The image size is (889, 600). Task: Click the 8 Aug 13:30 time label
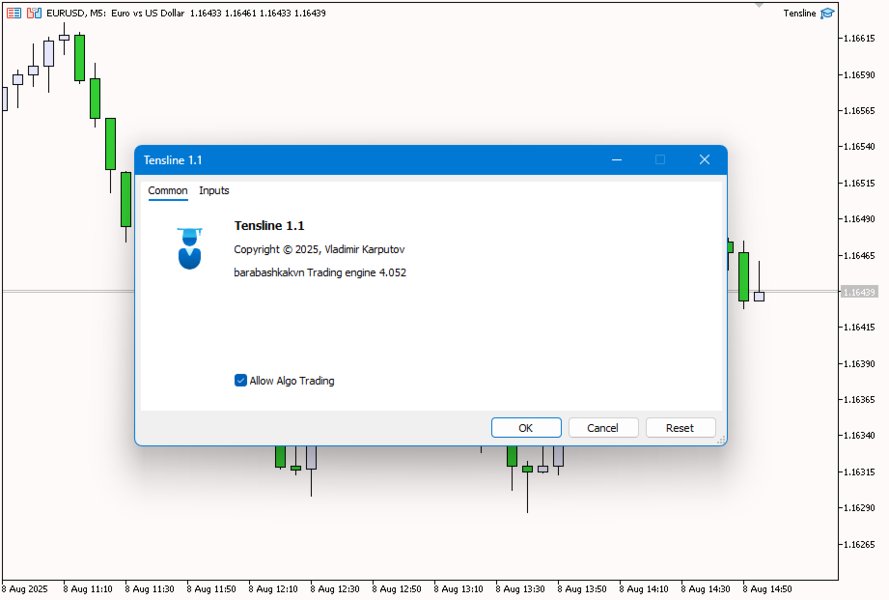click(520, 589)
